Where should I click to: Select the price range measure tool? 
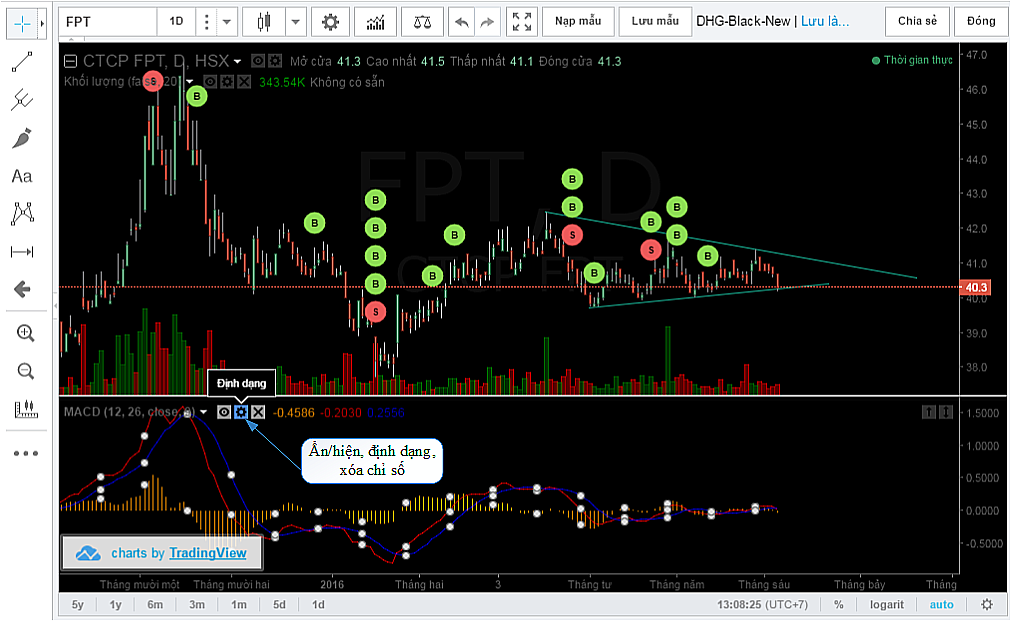pyautogui.click(x=22, y=251)
